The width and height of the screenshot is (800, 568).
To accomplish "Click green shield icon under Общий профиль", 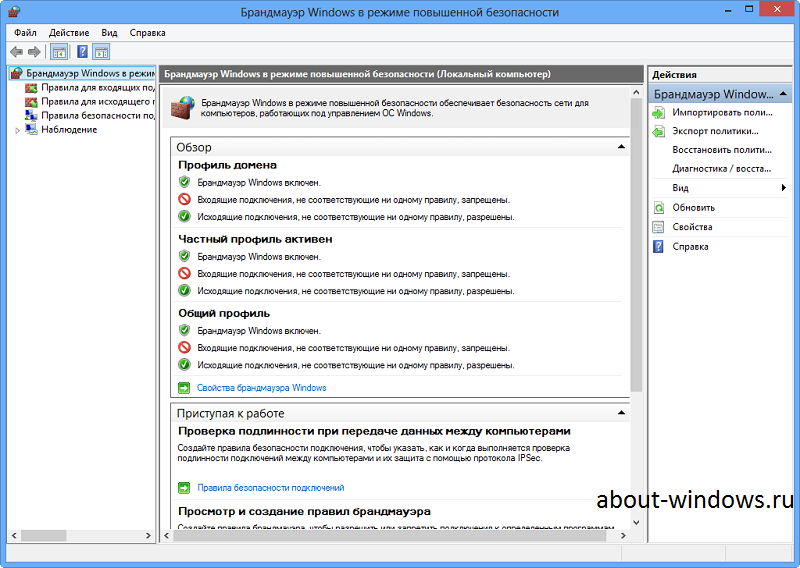I will click(x=184, y=331).
